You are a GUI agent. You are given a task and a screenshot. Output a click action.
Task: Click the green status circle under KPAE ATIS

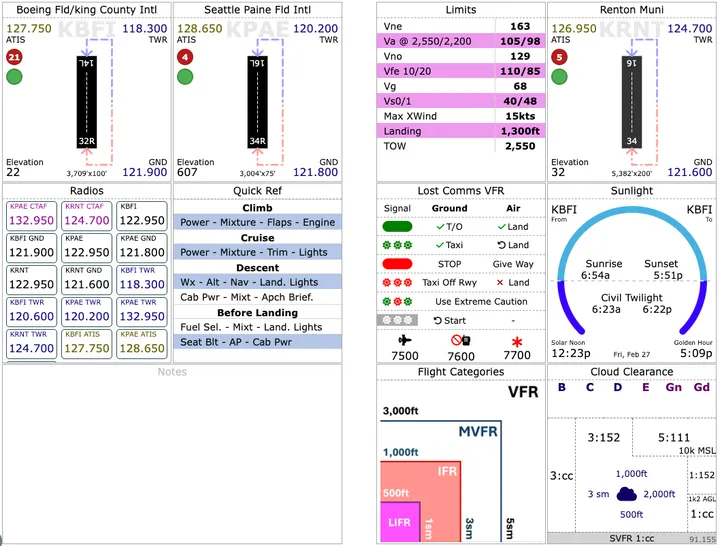click(x=186, y=77)
